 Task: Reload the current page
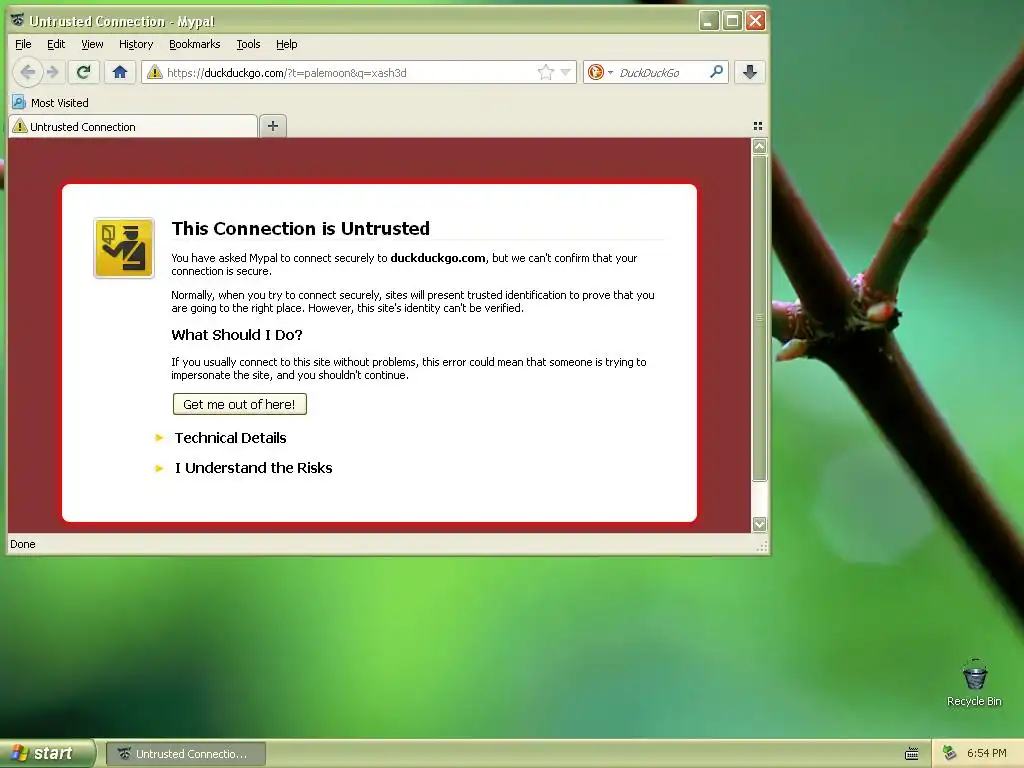pyautogui.click(x=83, y=72)
